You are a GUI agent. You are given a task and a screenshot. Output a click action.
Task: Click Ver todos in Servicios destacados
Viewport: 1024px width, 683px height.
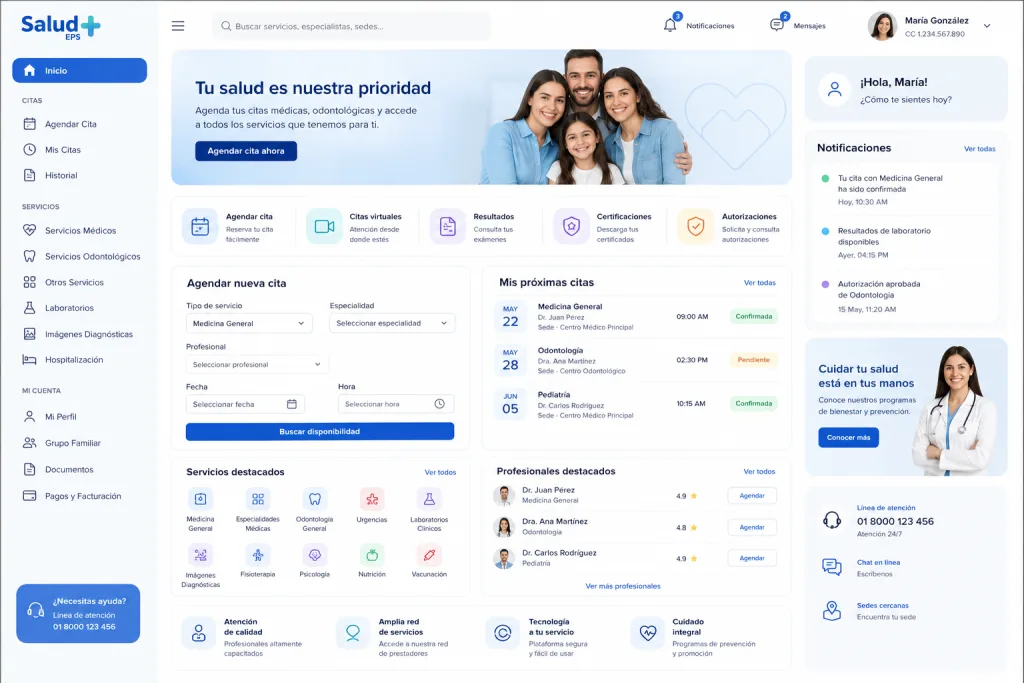click(x=440, y=472)
